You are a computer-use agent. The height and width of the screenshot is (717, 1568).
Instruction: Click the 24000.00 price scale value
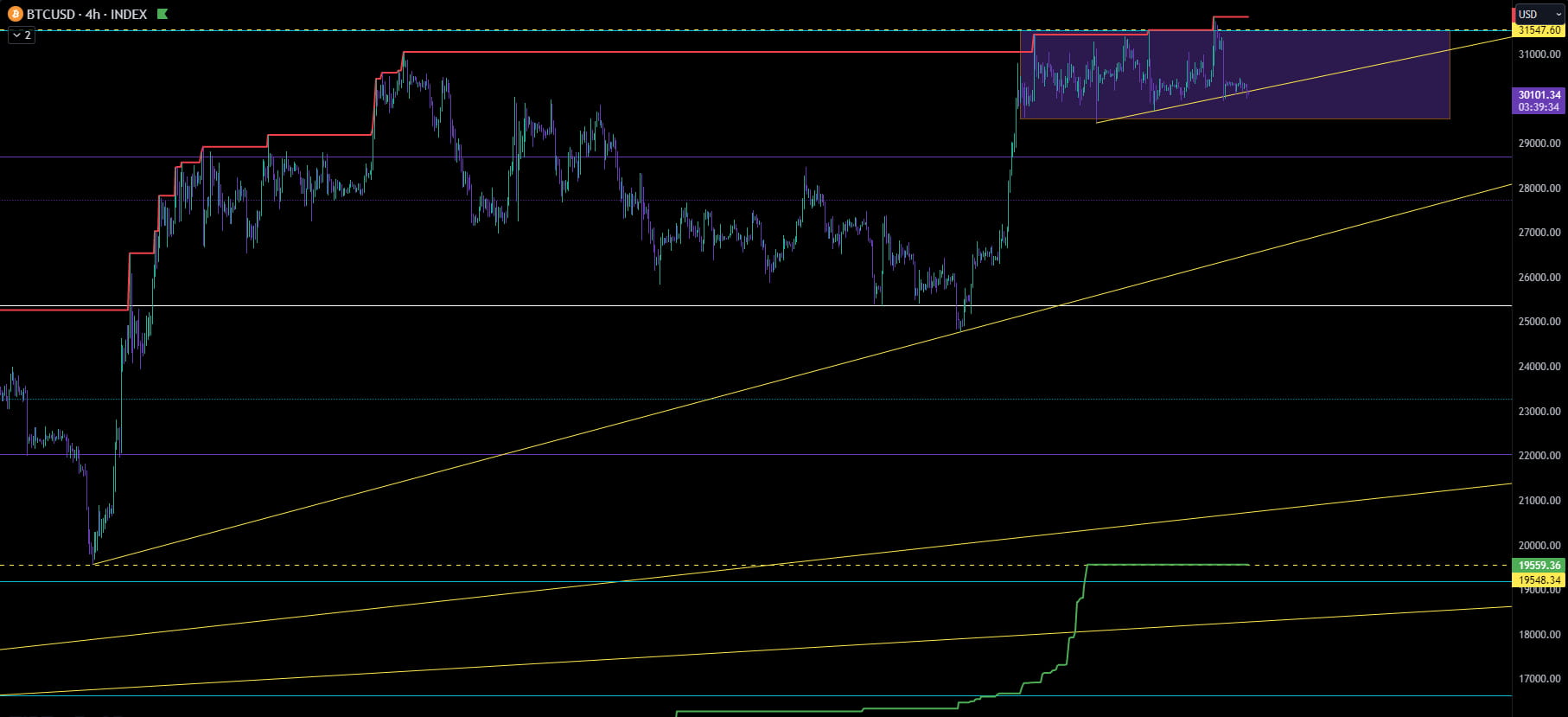coord(1539,367)
